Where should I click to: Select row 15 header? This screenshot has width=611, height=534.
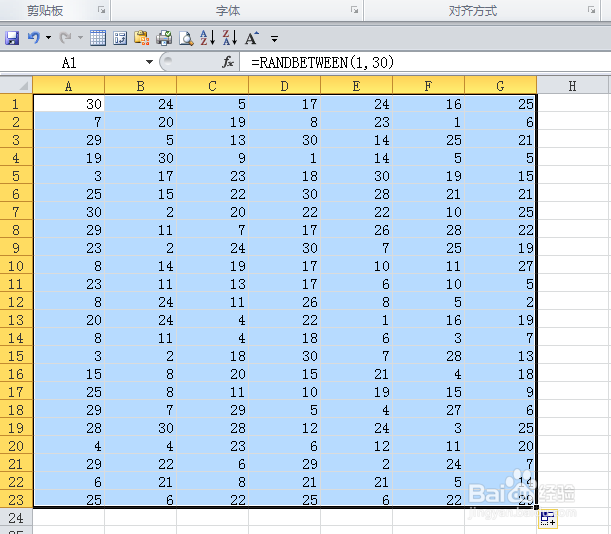coord(16,356)
